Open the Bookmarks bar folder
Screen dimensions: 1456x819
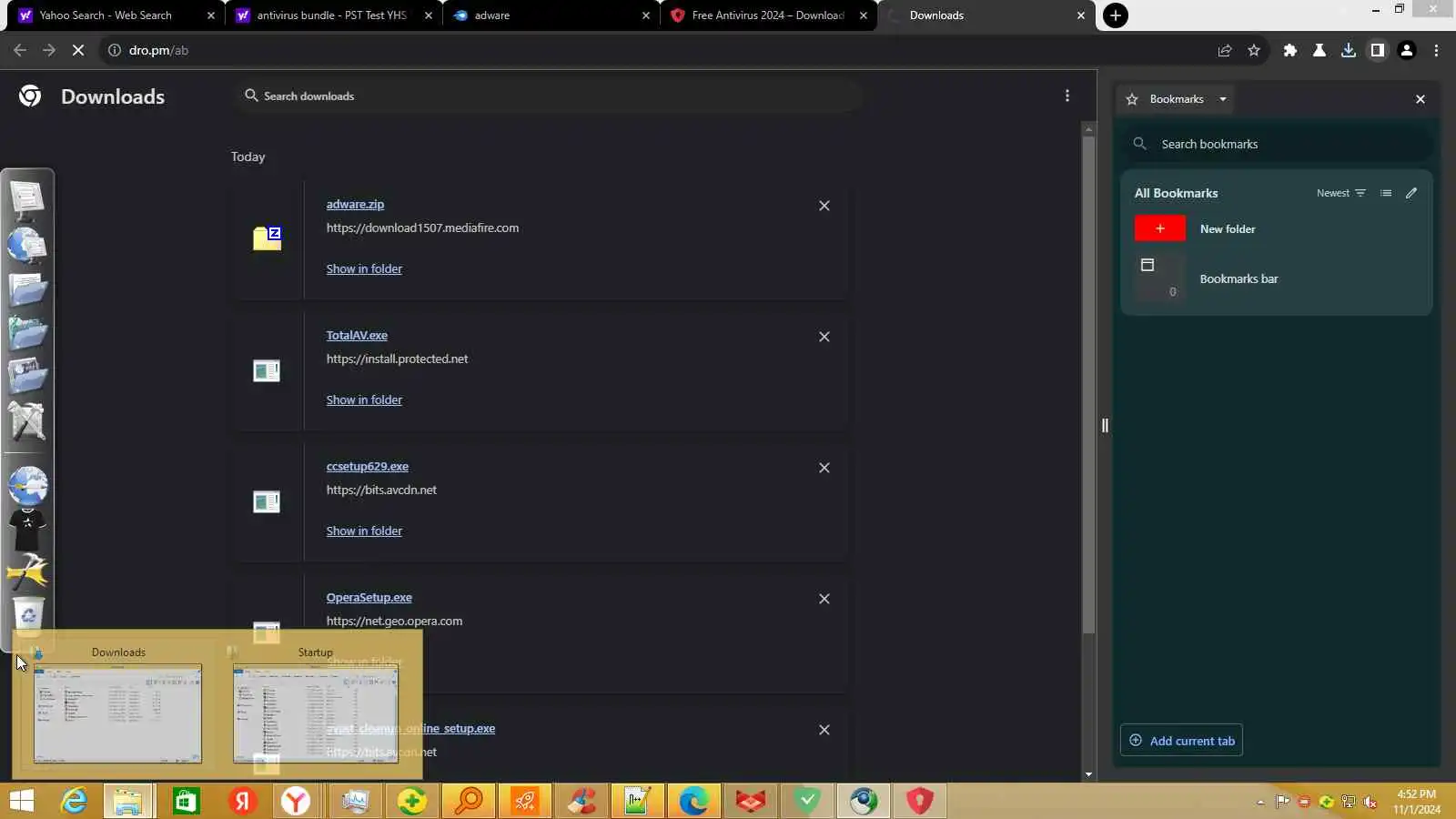1276,278
